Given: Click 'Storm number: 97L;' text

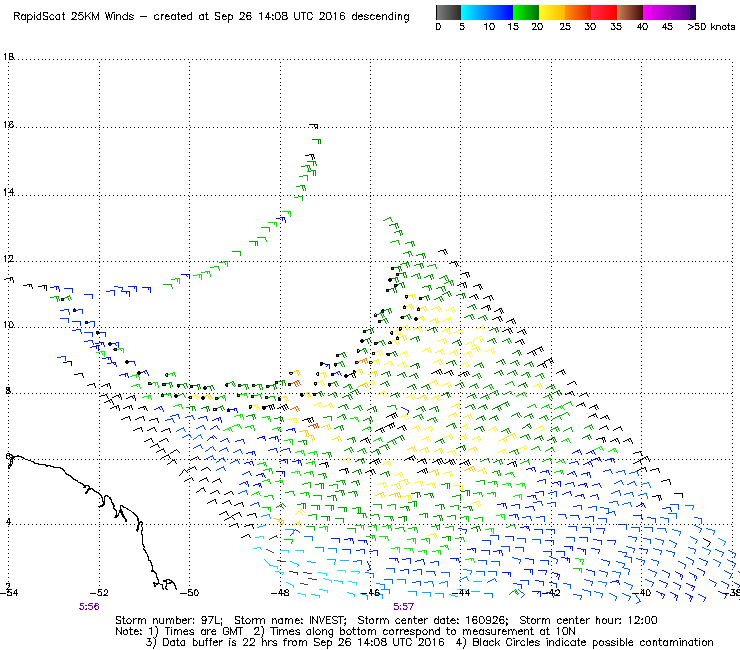Looking at the screenshot, I should coord(168,620).
